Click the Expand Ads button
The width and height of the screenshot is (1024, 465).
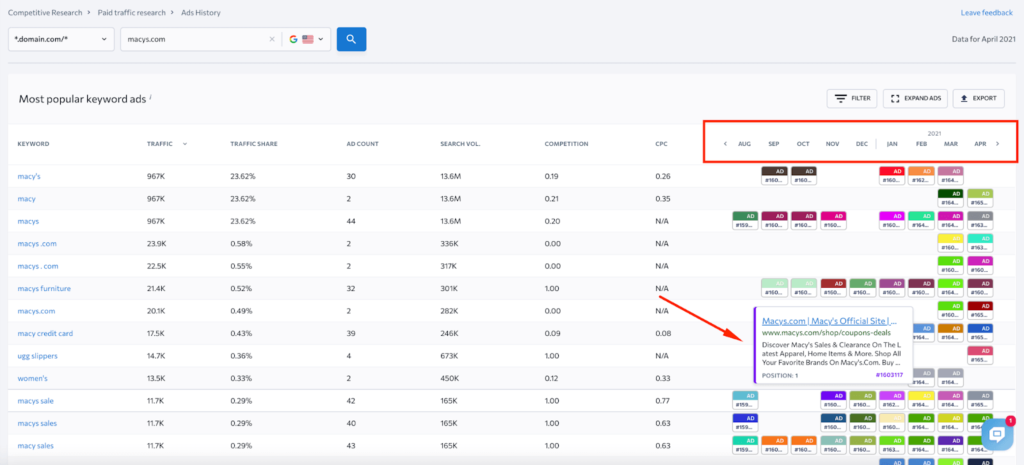click(915, 99)
